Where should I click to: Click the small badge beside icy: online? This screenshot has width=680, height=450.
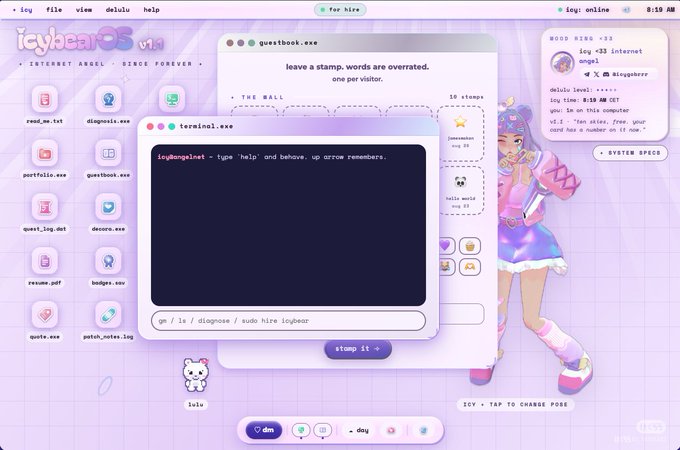626,10
